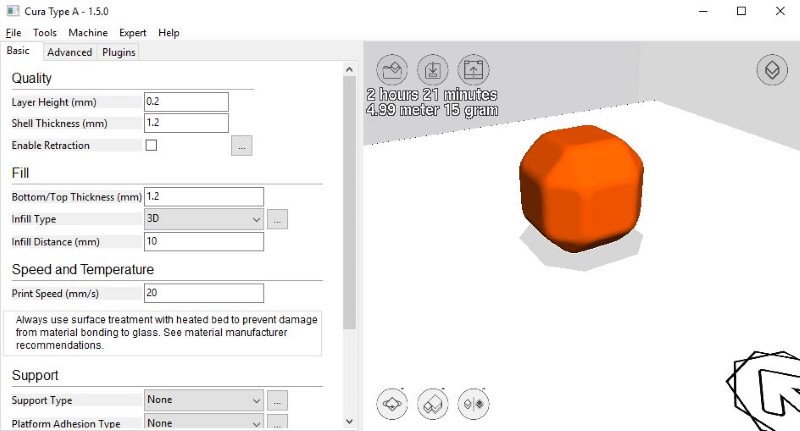Open the File menu
The width and height of the screenshot is (800, 431).
click(x=13, y=33)
